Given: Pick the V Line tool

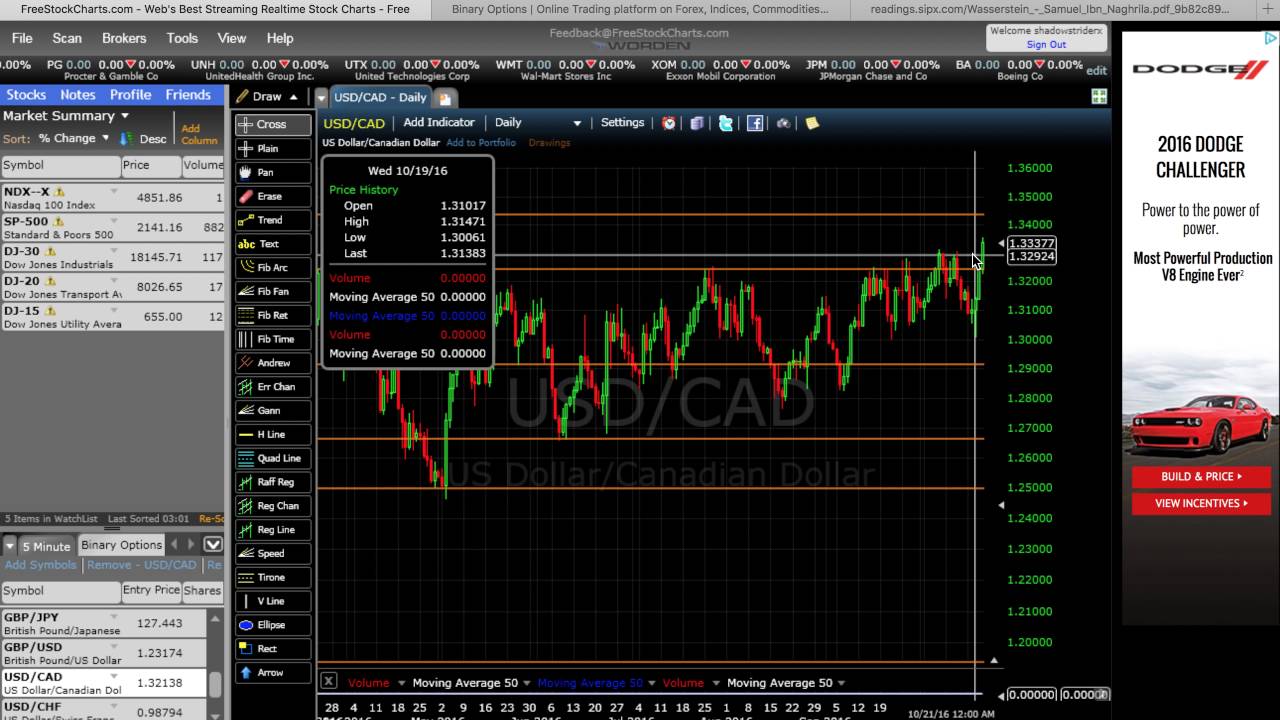Looking at the screenshot, I should click(273, 601).
